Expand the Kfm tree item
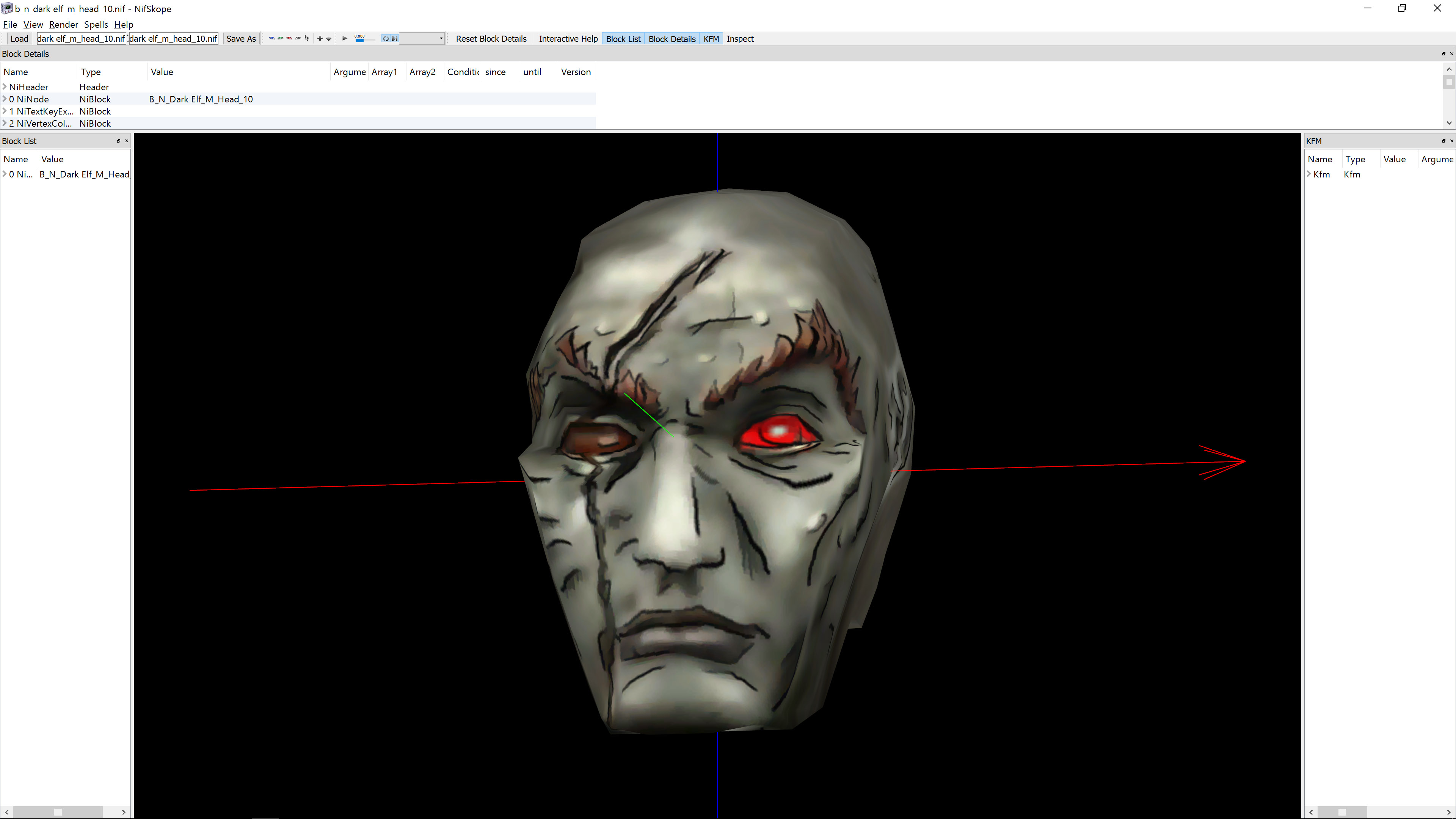Screen dimensions: 1456x819 (x=1309, y=174)
